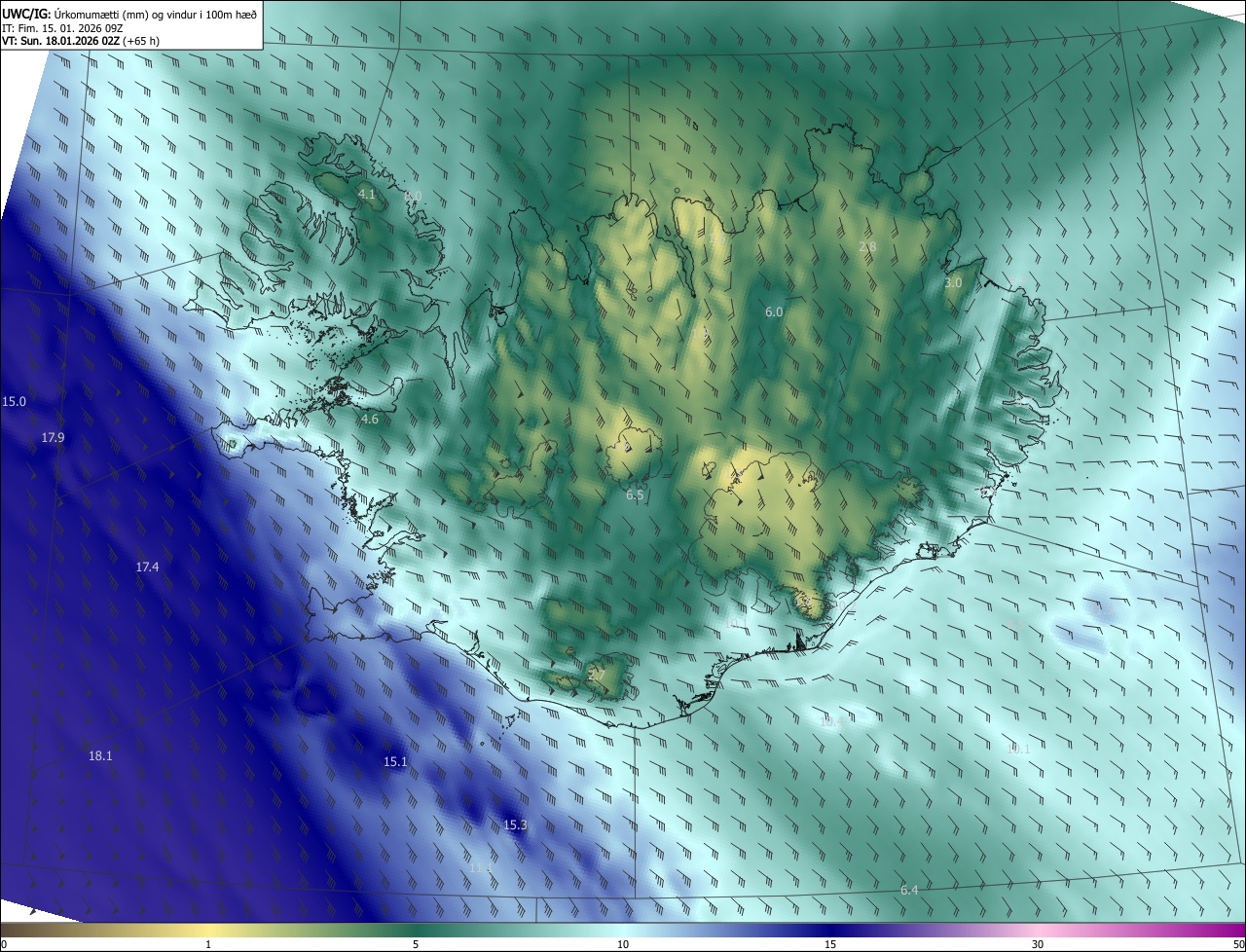Select the 4.1 value over the Westfjords
Image resolution: width=1246 pixels, height=952 pixels.
[x=367, y=195]
